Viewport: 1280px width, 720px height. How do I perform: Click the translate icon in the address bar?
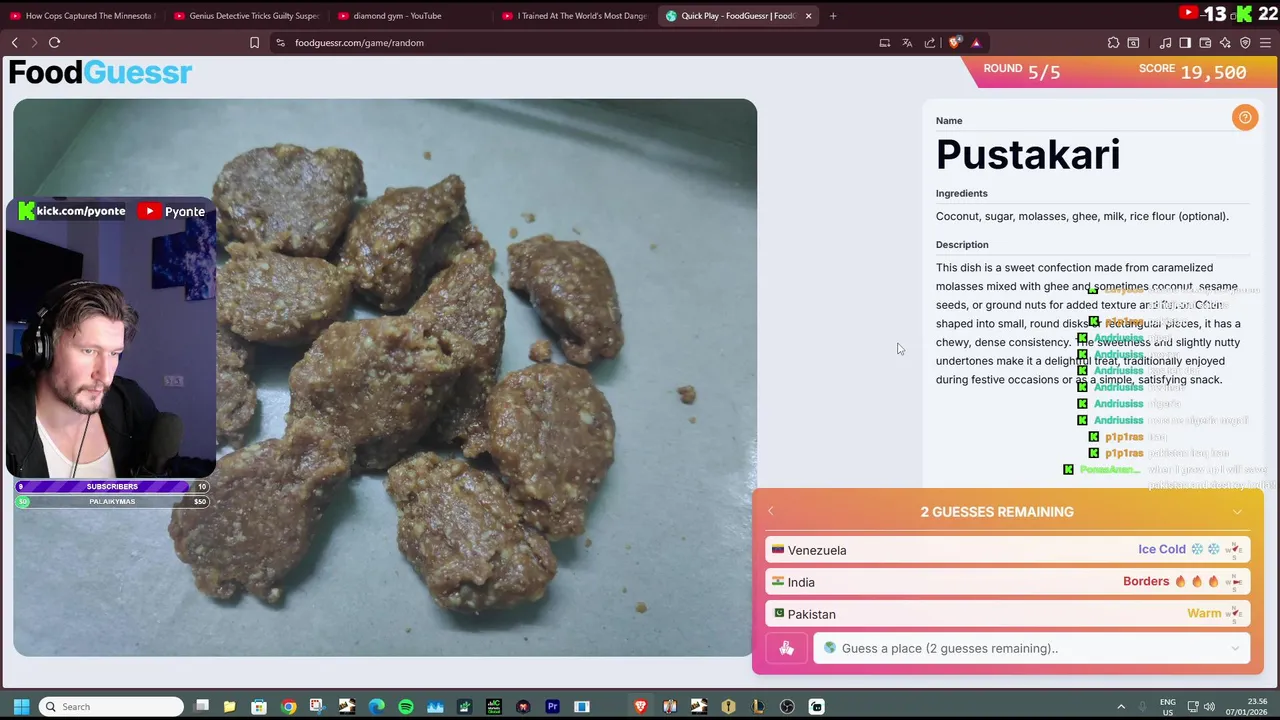pos(907,43)
